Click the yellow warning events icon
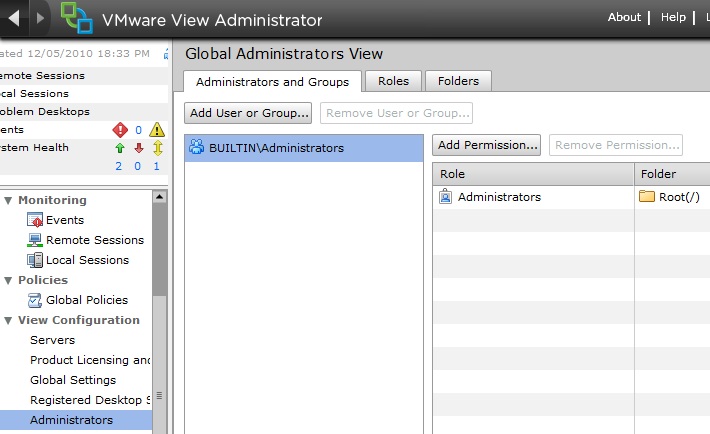Screen dimensions: 710x434 click(156, 130)
